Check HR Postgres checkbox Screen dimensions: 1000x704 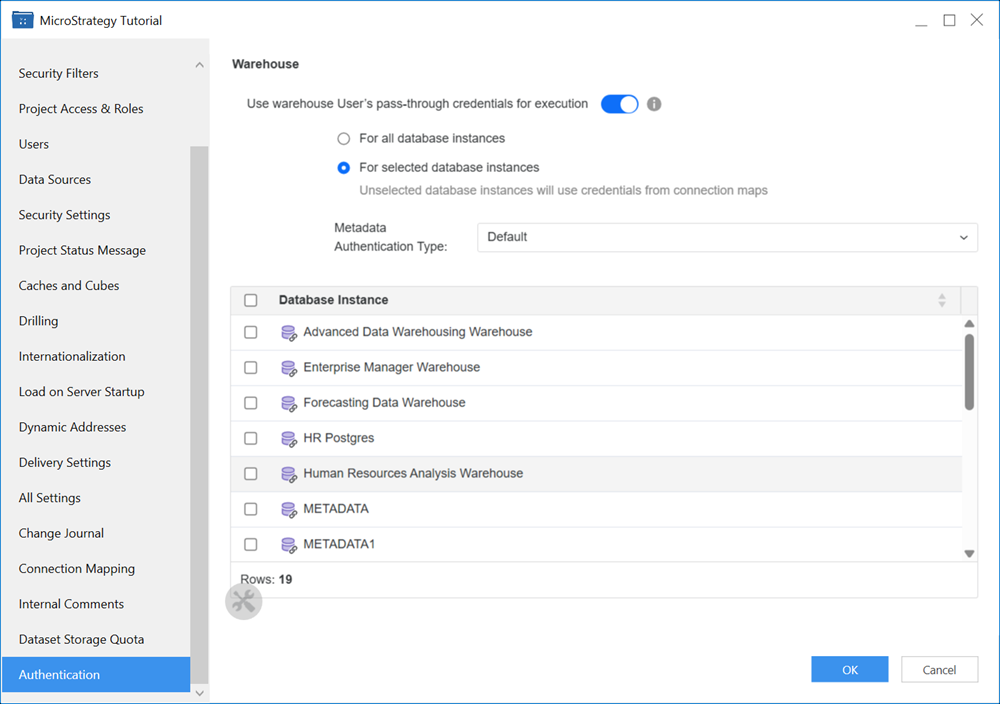251,439
